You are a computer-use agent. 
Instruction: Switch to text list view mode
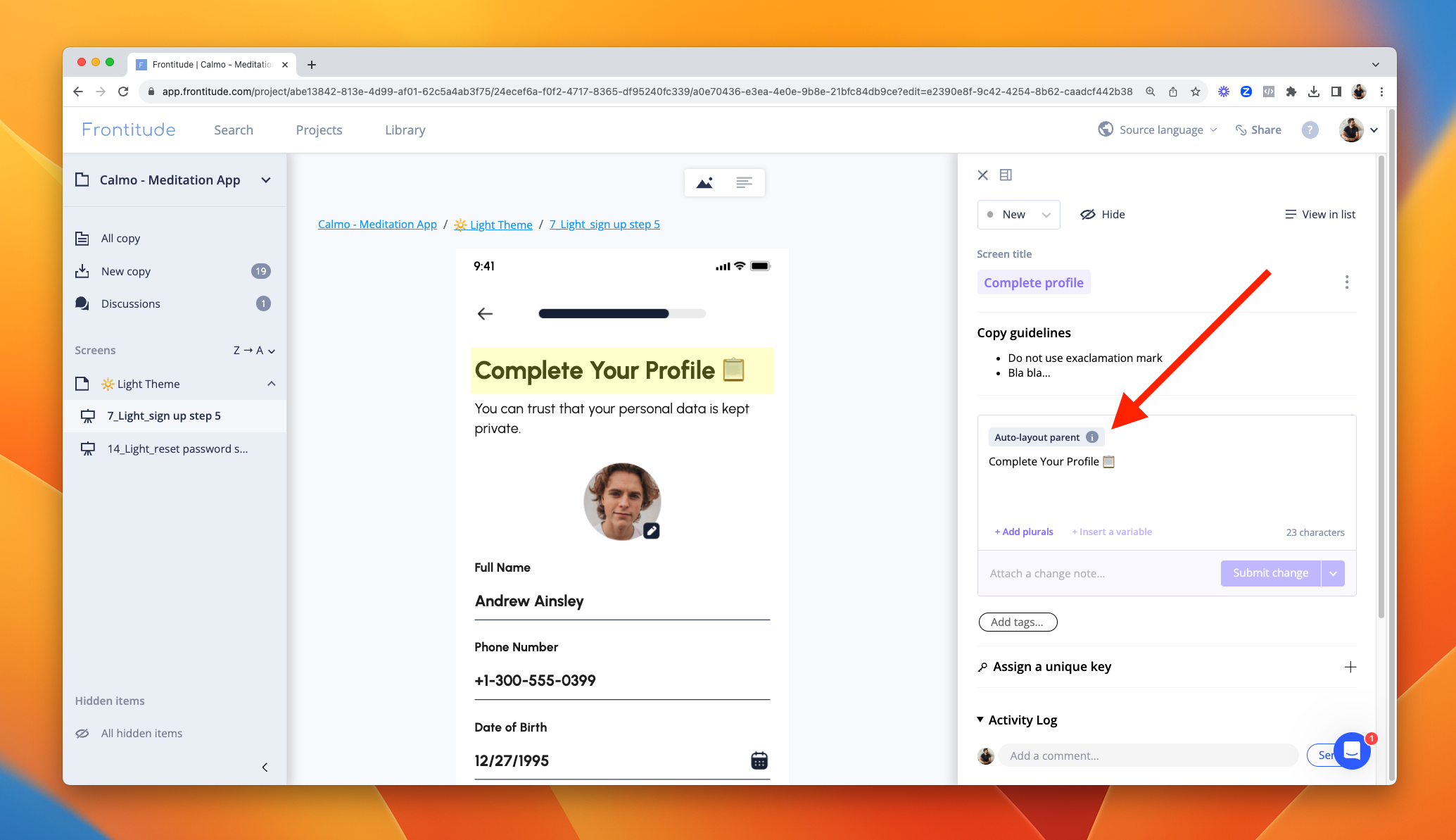click(744, 183)
